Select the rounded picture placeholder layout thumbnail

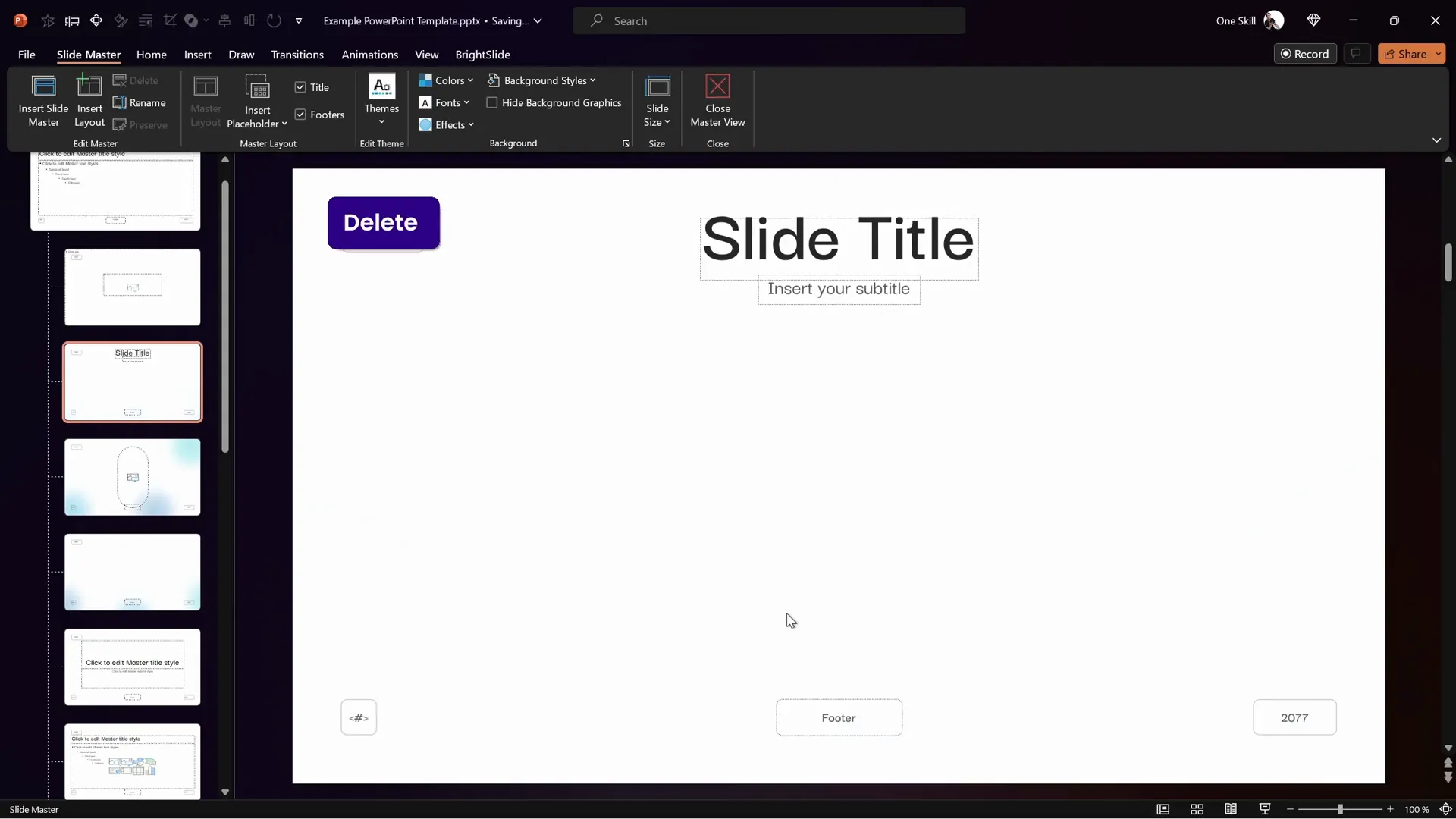tap(133, 477)
